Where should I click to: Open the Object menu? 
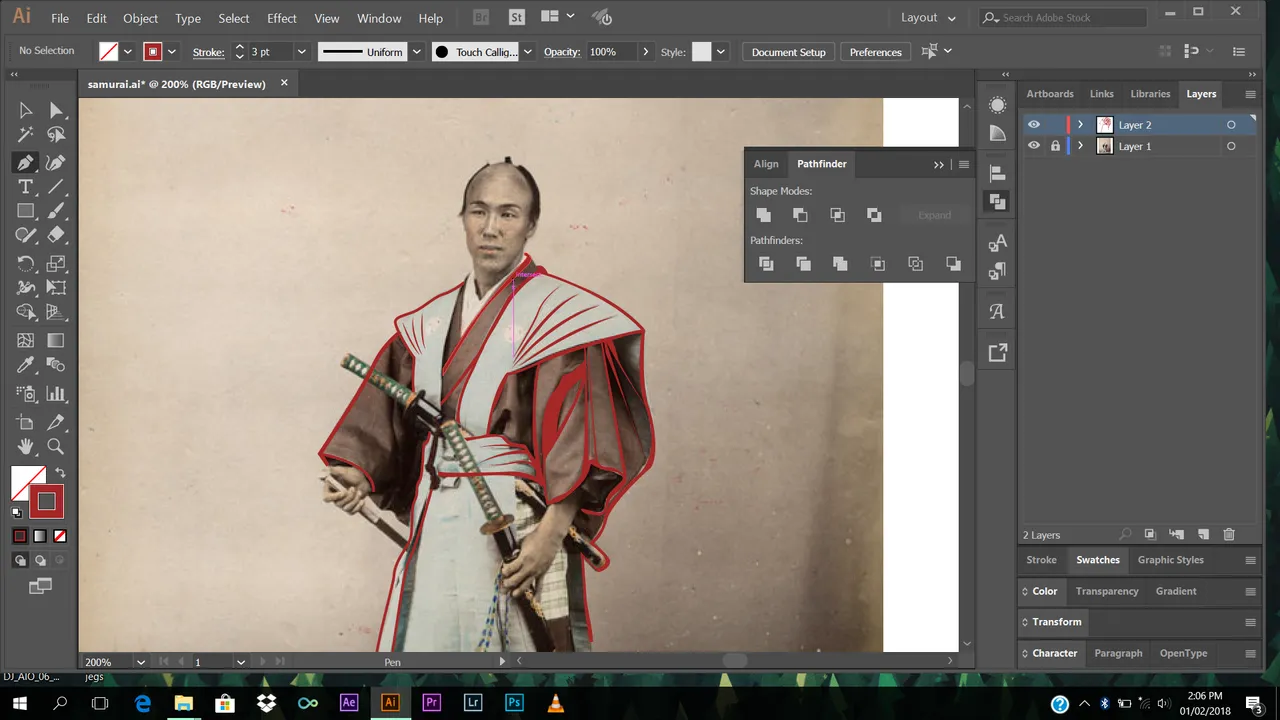point(140,18)
